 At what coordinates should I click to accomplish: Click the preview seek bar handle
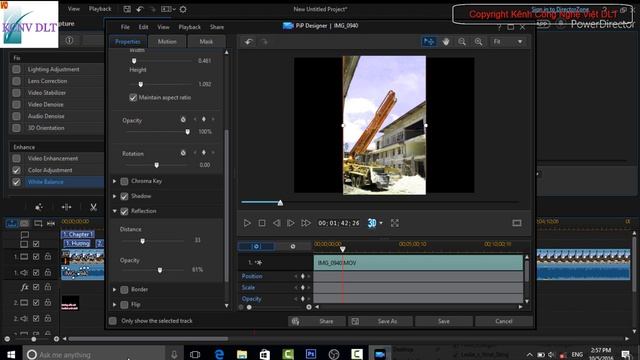pos(280,202)
